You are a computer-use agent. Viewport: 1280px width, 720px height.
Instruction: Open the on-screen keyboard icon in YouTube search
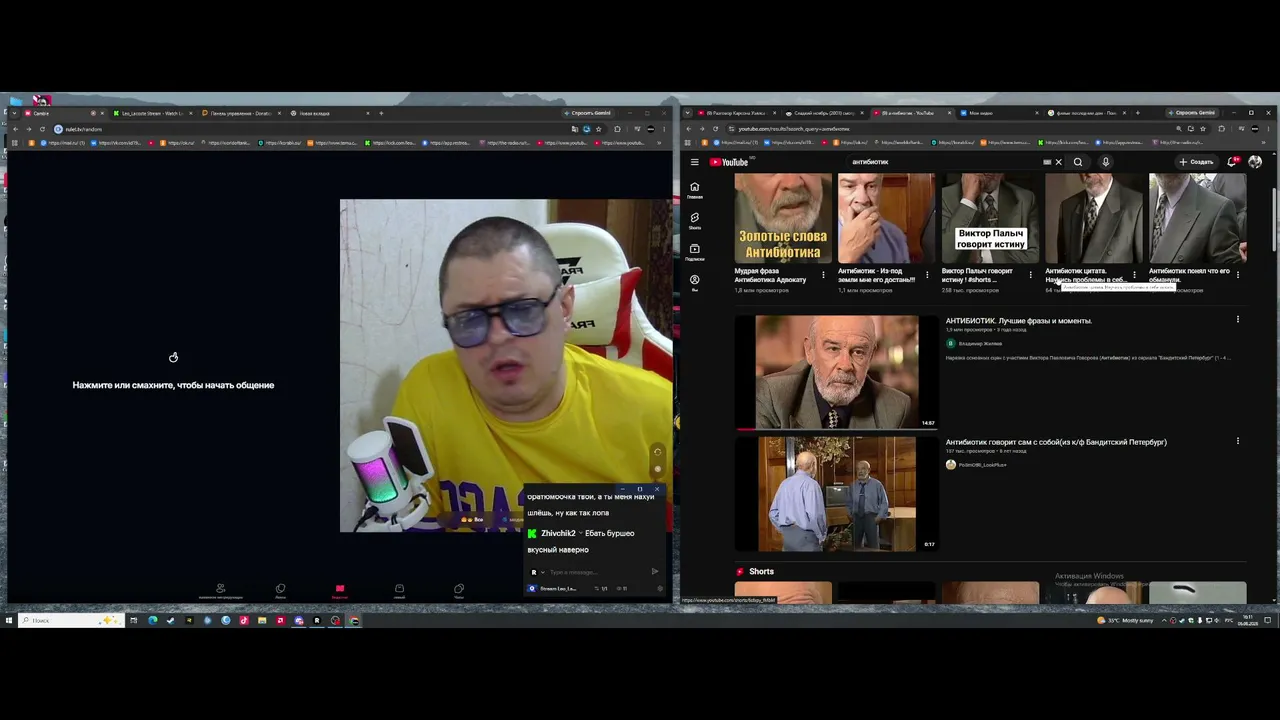pos(1047,162)
